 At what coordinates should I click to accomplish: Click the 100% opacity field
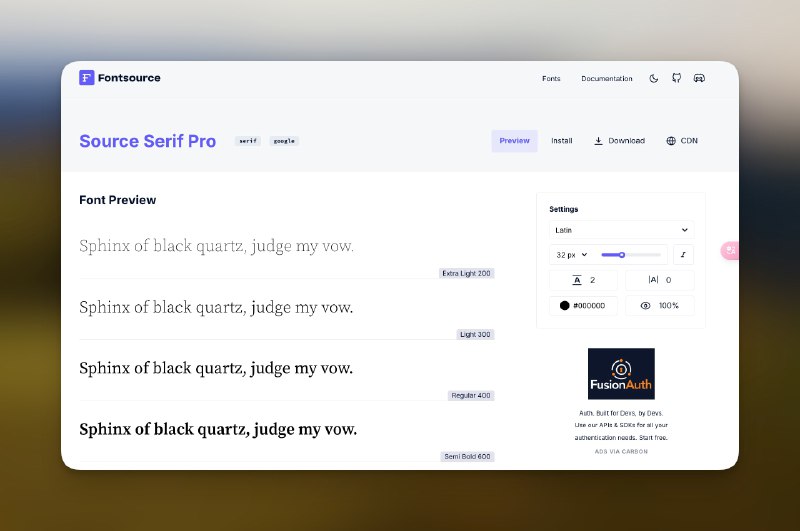tap(660, 306)
